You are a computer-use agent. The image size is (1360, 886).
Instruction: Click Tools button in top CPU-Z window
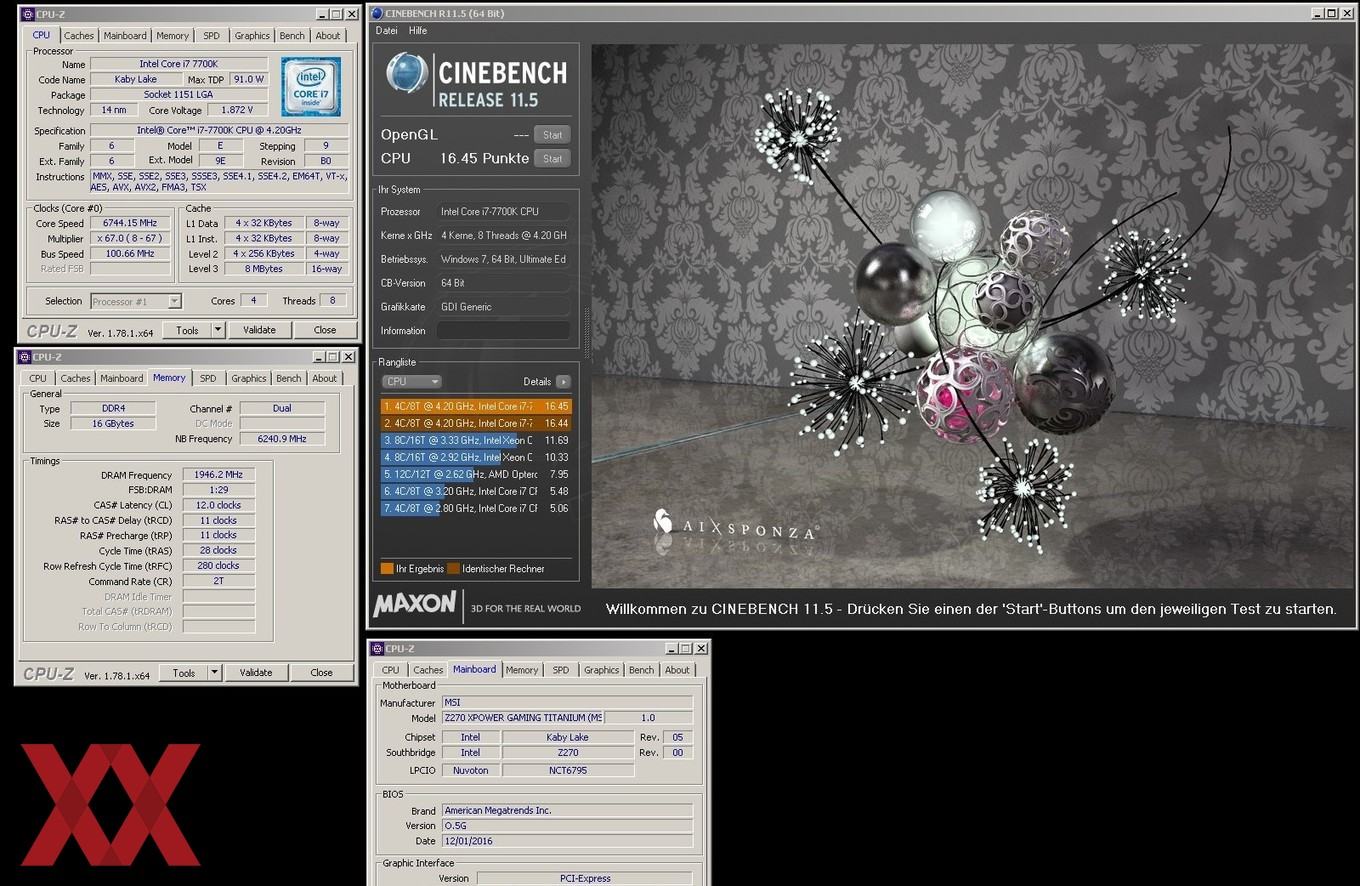point(187,330)
